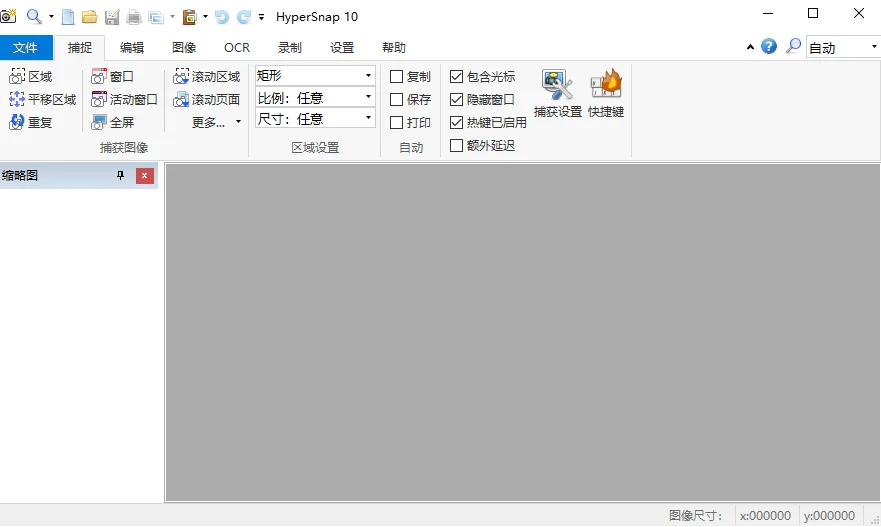
Task: Uncheck the 隐藏窗口 hide window checkbox
Action: (x=457, y=99)
